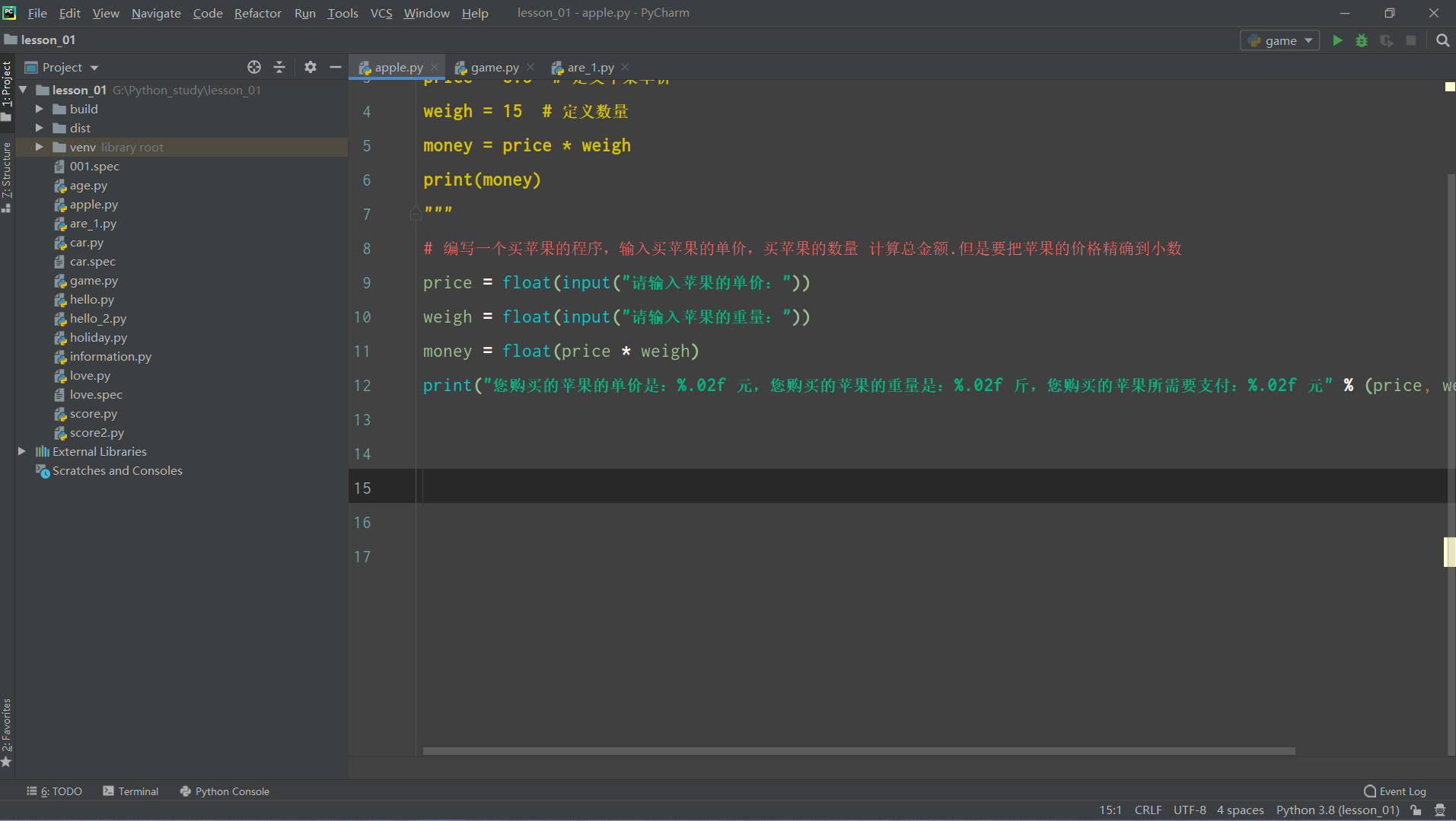1456x821 pixels.
Task: Open the game run configuration dropdown
Action: (1279, 40)
